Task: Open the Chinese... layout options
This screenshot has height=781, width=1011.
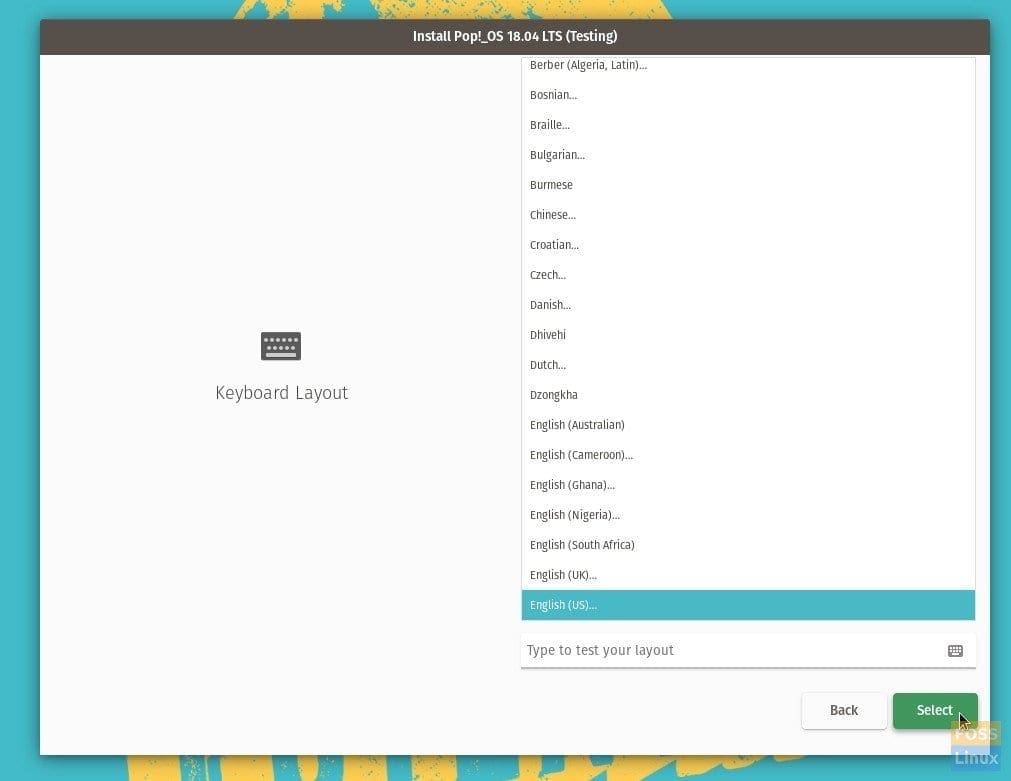Action: click(x=748, y=215)
